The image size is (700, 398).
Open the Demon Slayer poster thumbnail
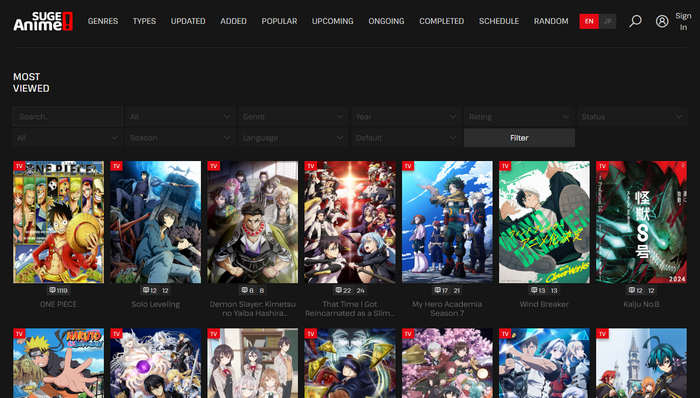253,222
